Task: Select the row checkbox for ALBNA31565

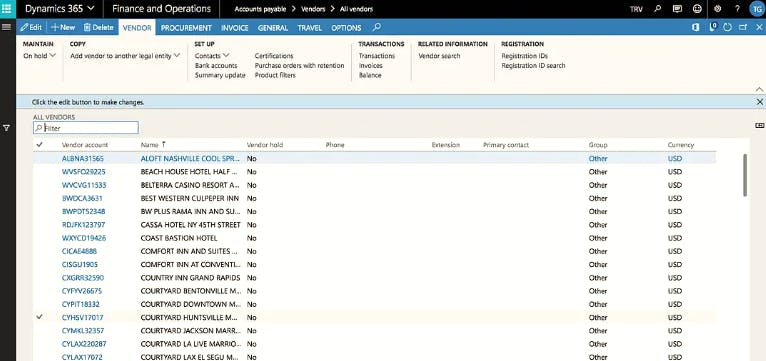Action: [x=40, y=159]
